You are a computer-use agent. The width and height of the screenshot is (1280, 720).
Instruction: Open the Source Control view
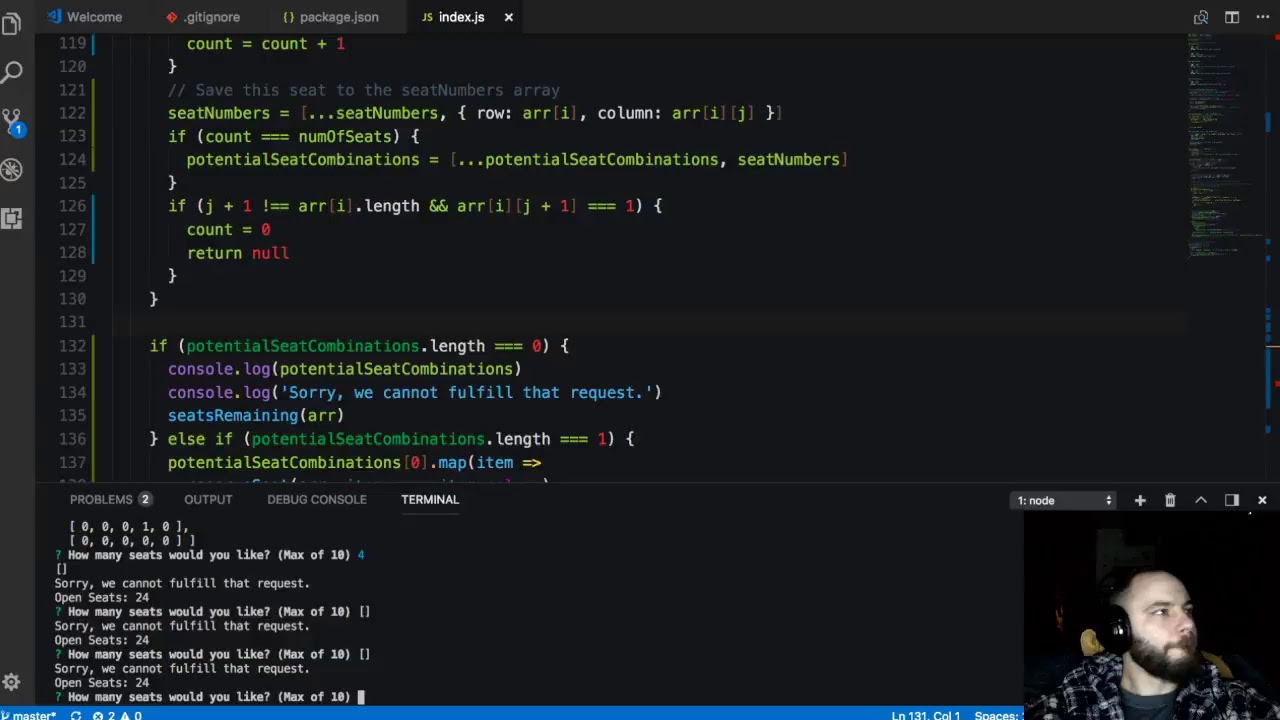[11, 122]
